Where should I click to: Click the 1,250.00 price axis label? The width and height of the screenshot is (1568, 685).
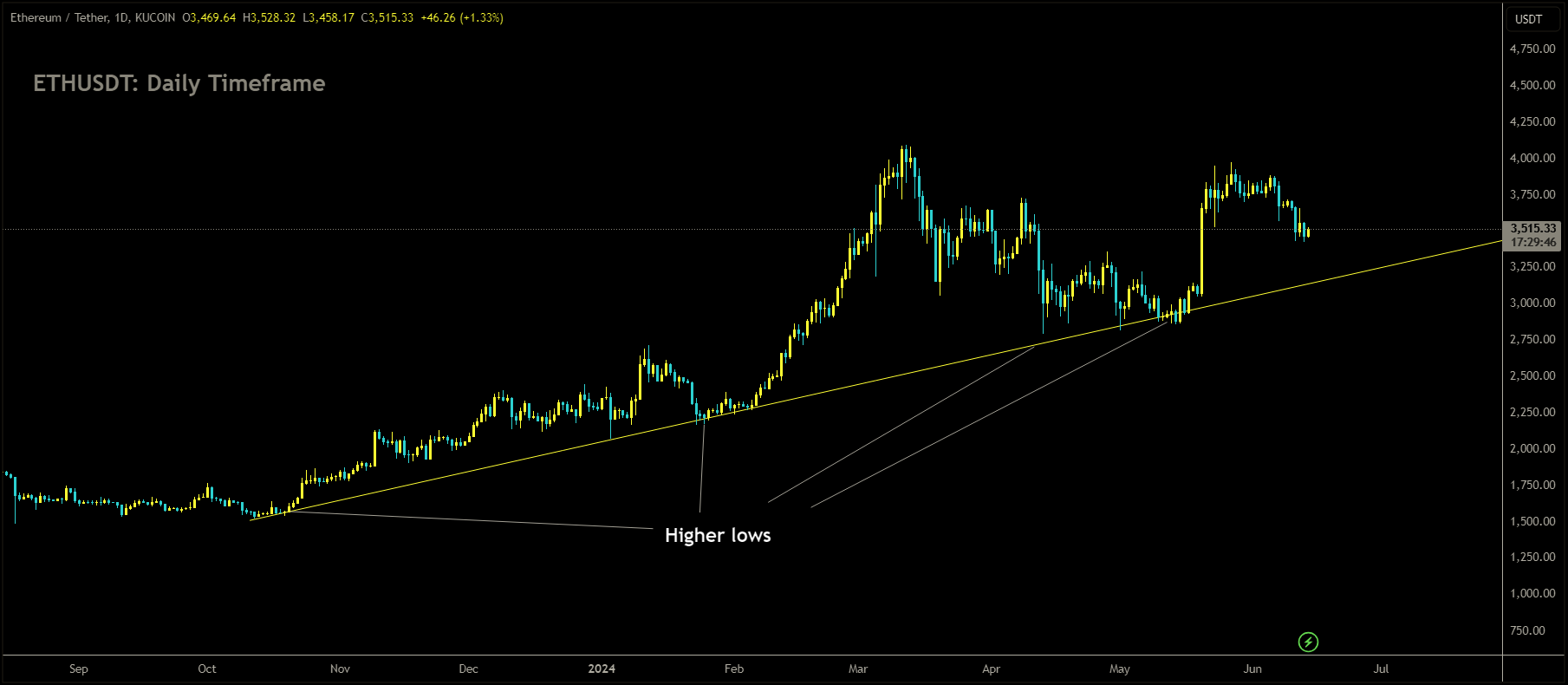click(x=1532, y=557)
